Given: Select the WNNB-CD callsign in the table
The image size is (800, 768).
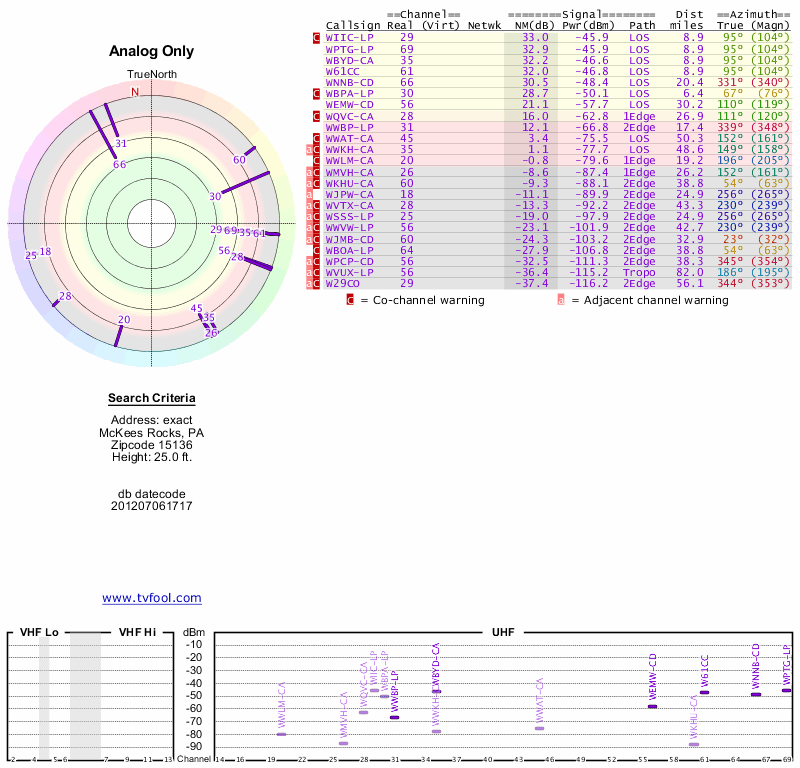Looking at the screenshot, I should click(x=350, y=82).
